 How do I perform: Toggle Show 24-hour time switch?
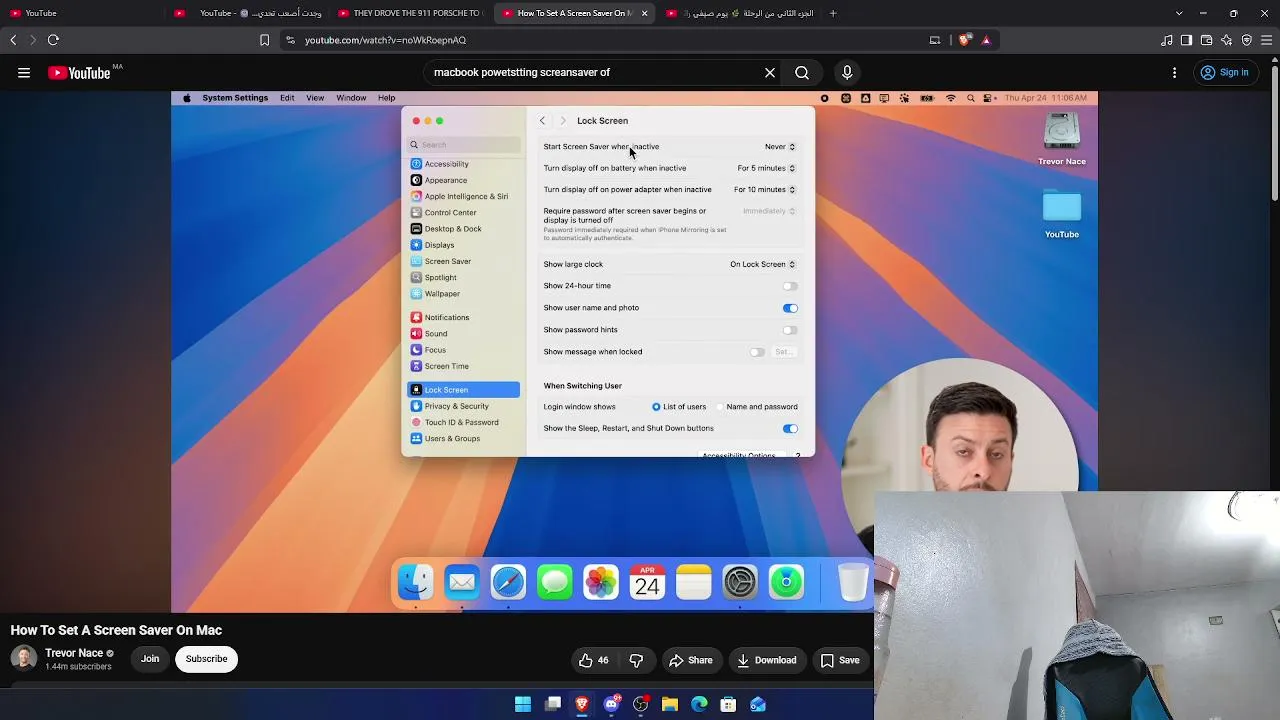(x=790, y=286)
